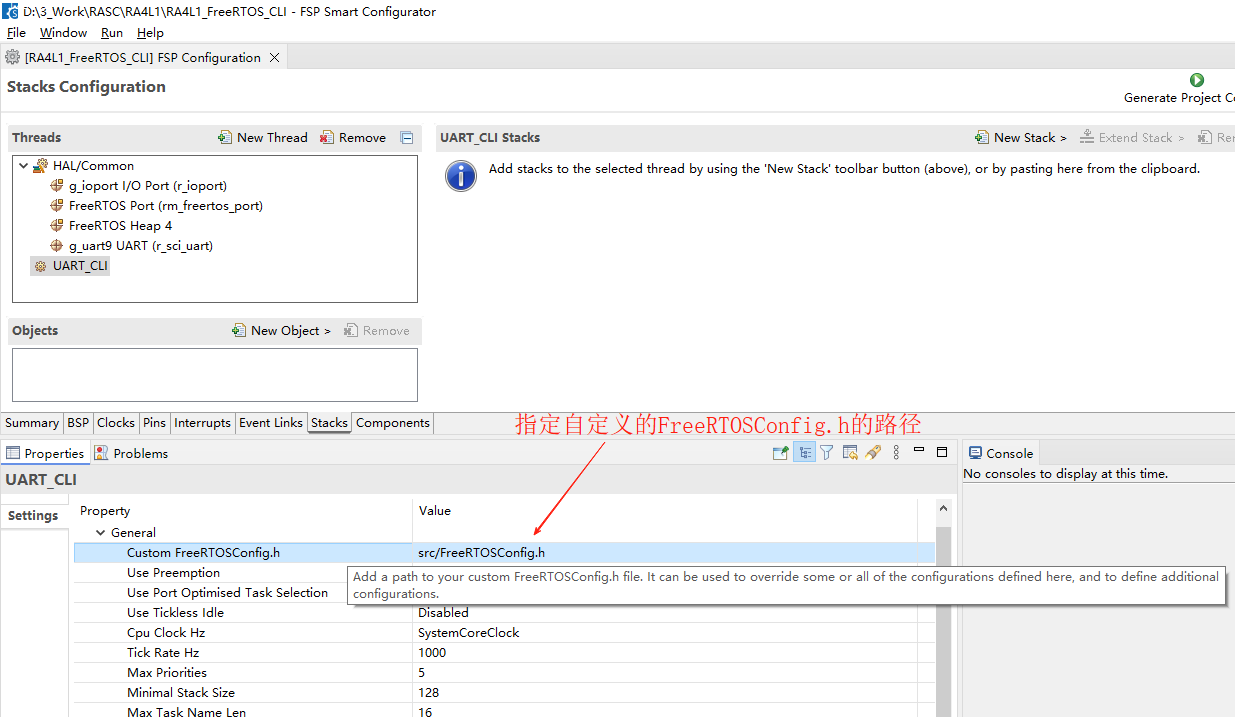Select g_ioport I/O Port (r_ioport)
Viewport: 1235px width, 717px height.
point(148,186)
